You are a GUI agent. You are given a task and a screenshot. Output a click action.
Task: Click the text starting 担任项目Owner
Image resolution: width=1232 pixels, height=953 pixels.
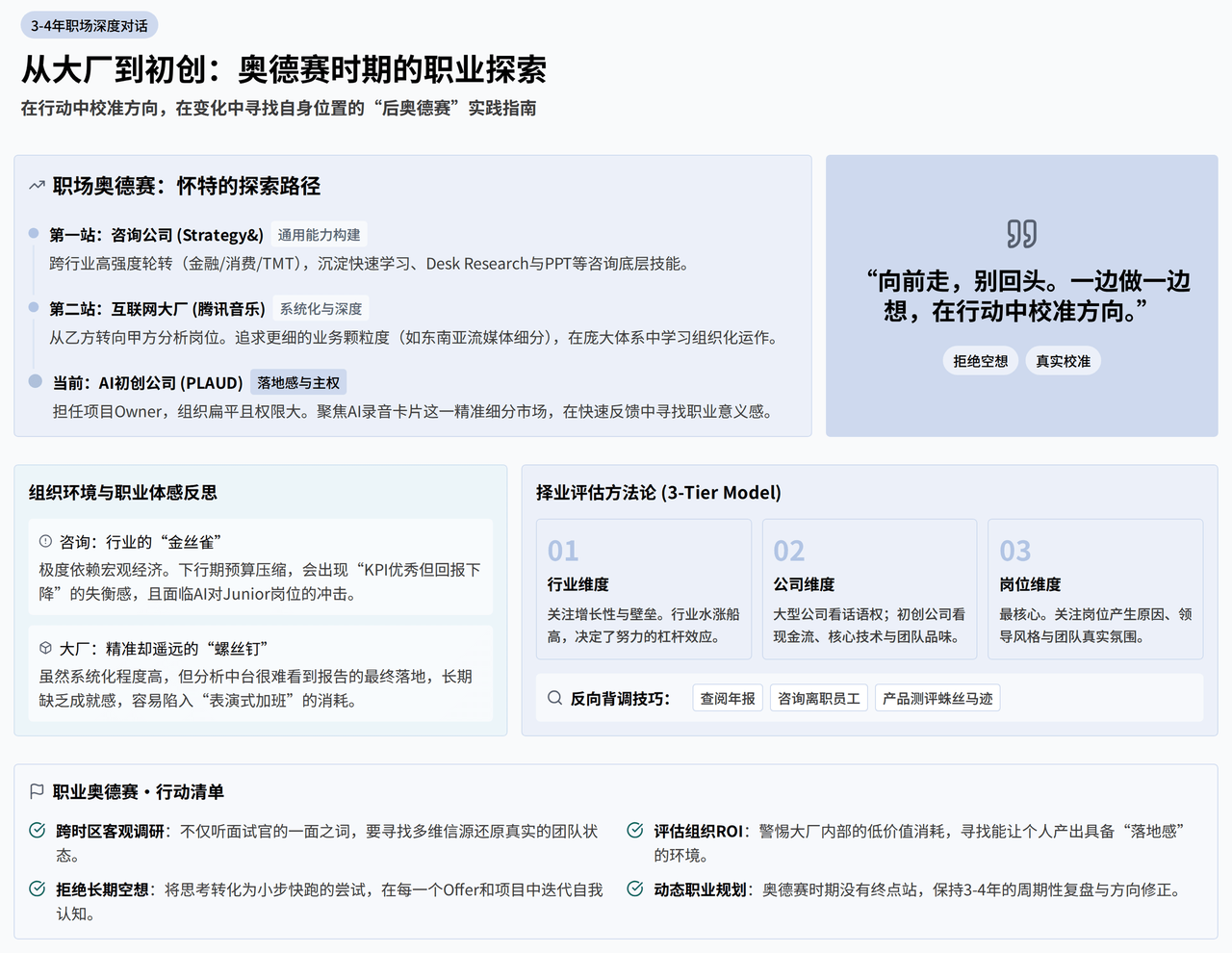click(x=413, y=412)
